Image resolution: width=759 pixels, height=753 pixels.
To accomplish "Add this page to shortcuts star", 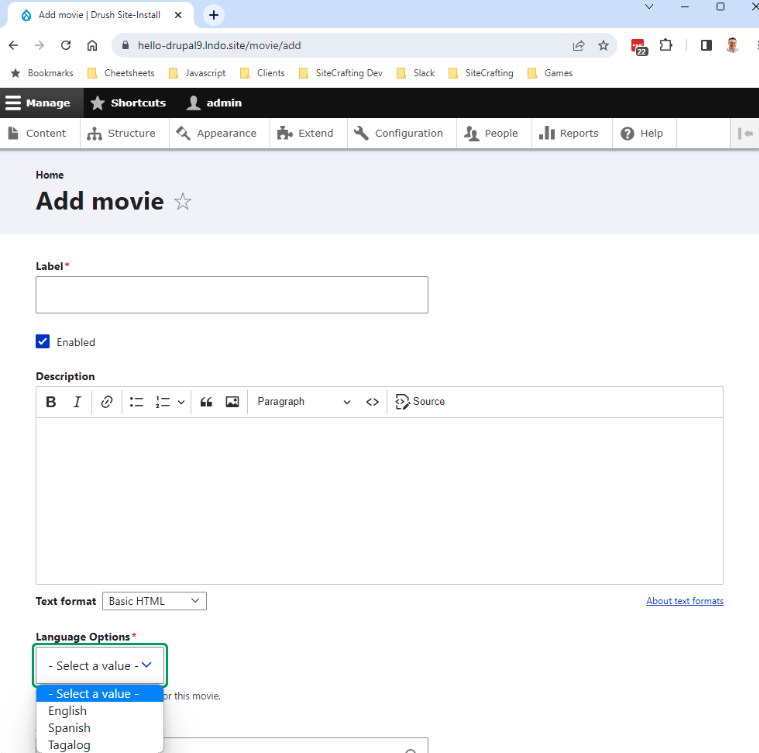I will 182,201.
